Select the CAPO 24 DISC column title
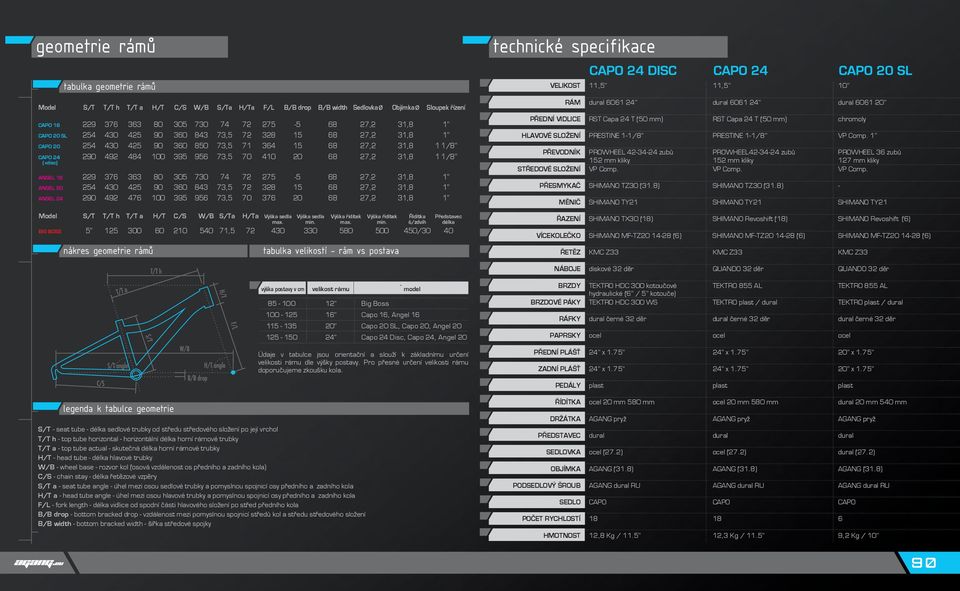The height and width of the screenshot is (591, 960). point(632,70)
